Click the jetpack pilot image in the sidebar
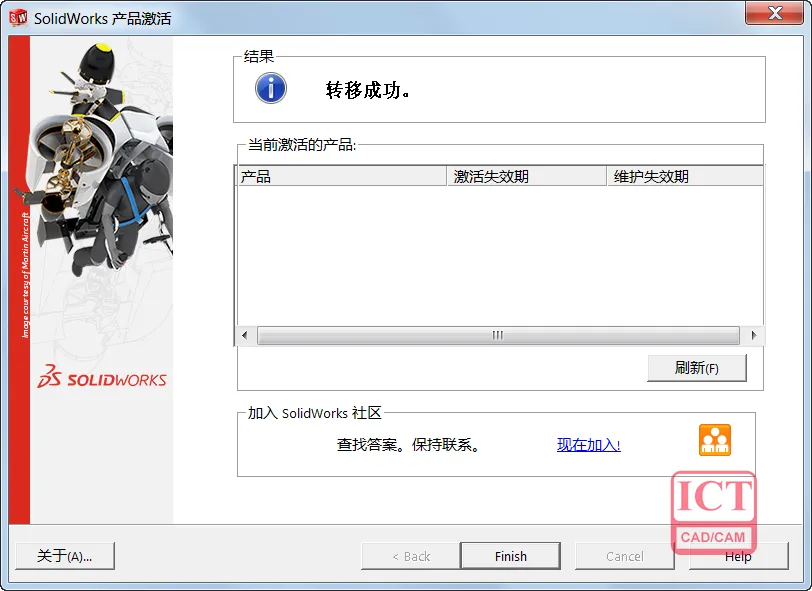The image size is (812, 591). [x=101, y=161]
